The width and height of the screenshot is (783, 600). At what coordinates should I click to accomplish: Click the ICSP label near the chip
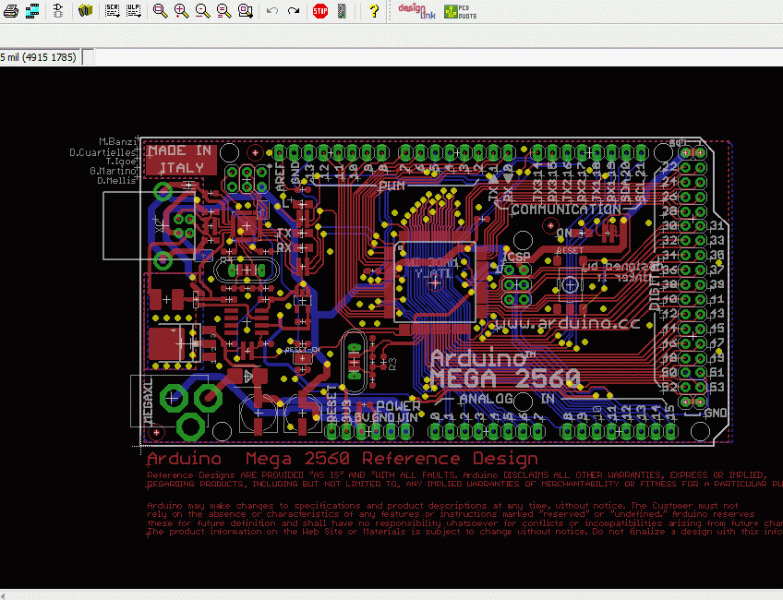coord(515,257)
